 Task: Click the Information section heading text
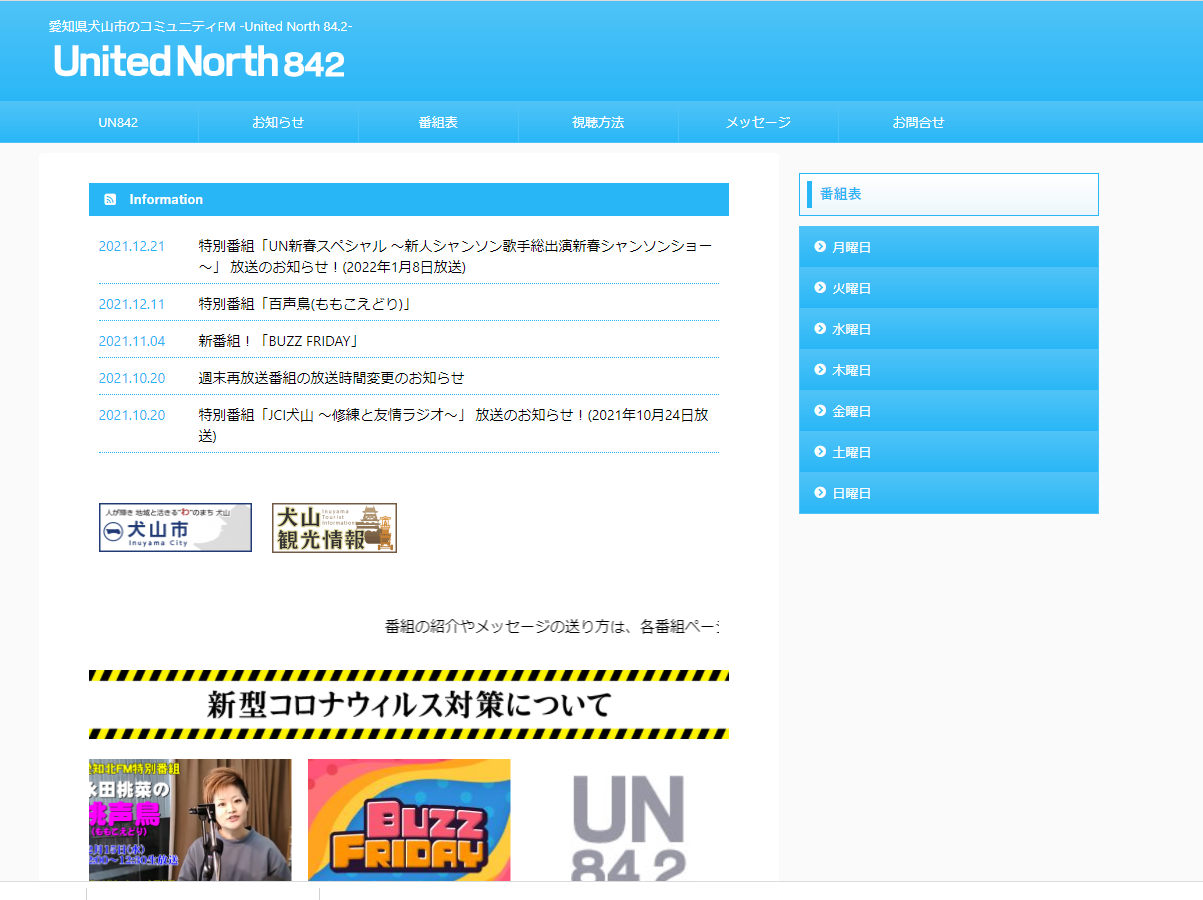[x=166, y=199]
